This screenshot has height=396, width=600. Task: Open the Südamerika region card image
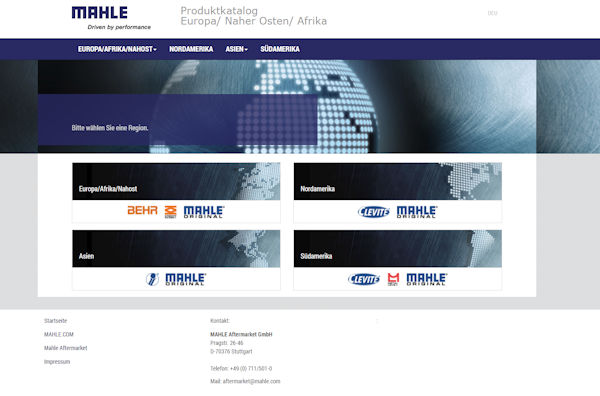point(398,249)
